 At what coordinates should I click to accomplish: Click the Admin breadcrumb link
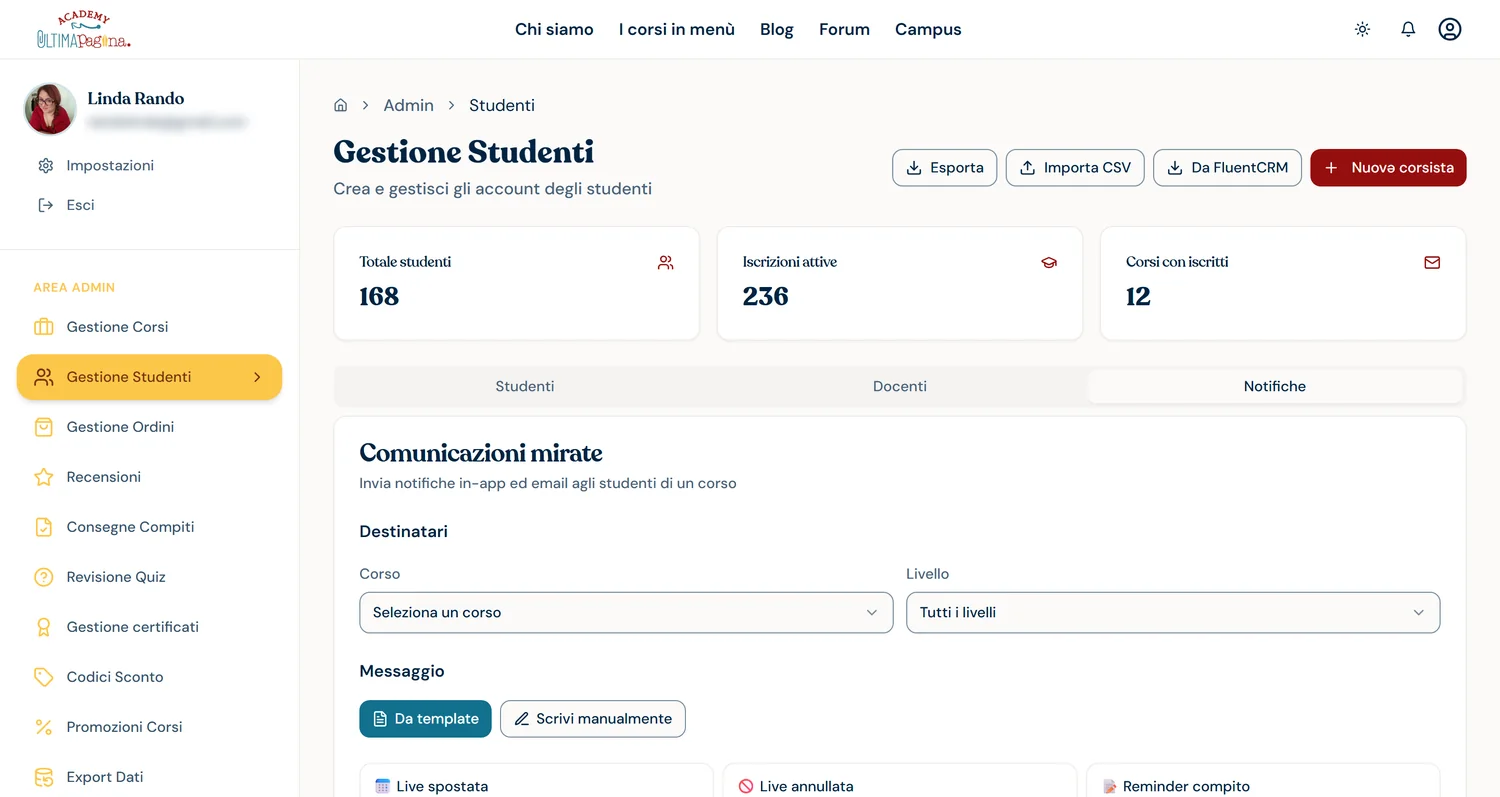click(x=409, y=105)
